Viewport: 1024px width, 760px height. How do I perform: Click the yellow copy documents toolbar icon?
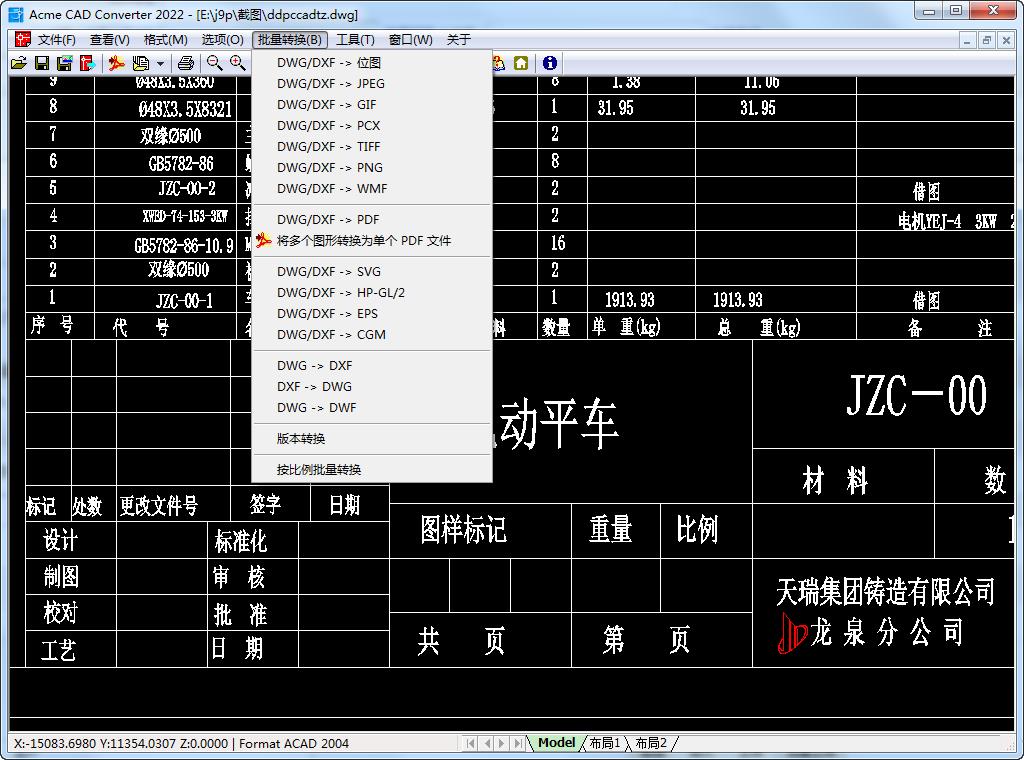coord(140,63)
